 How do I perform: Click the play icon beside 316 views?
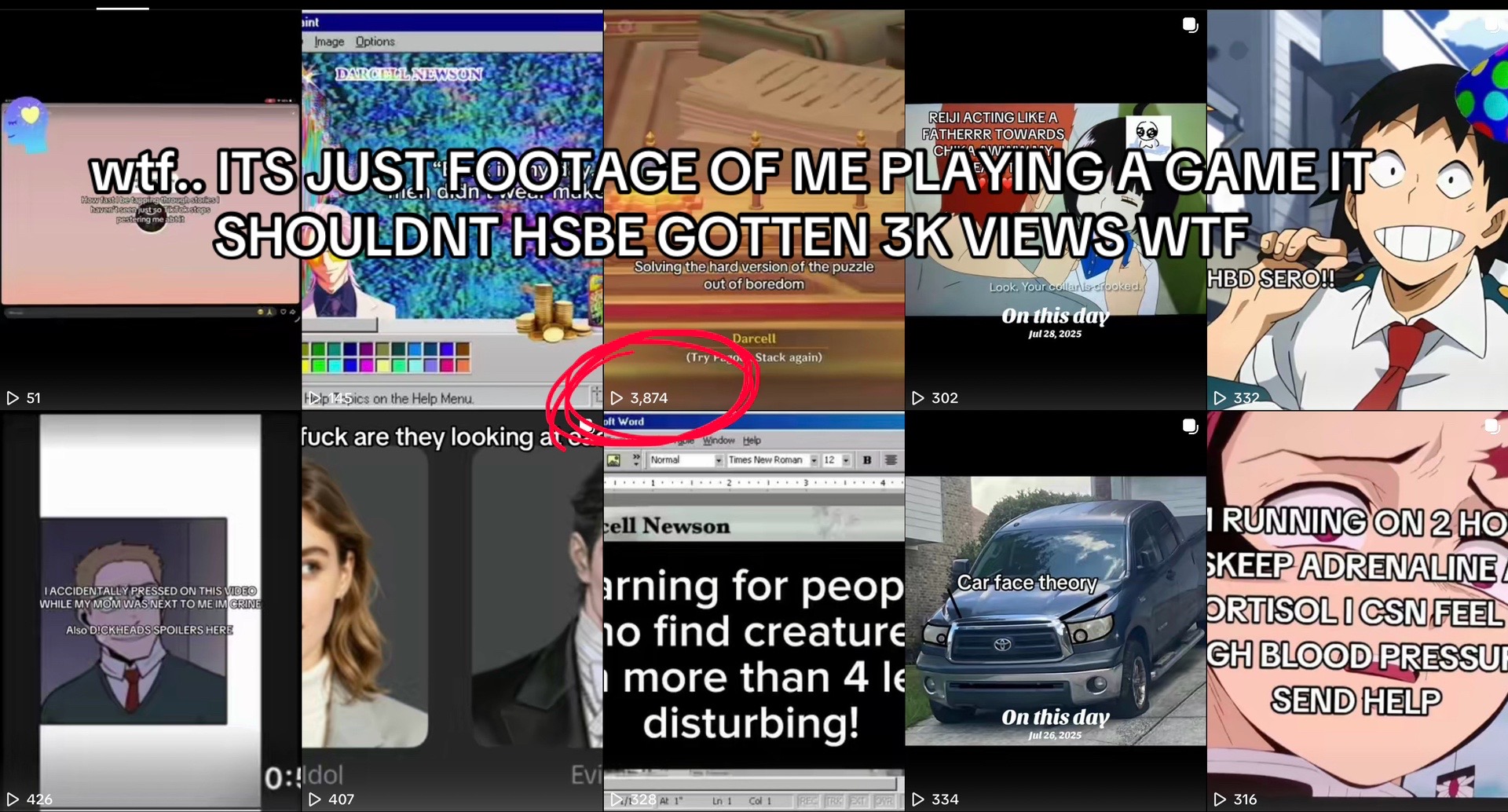pyautogui.click(x=1220, y=799)
